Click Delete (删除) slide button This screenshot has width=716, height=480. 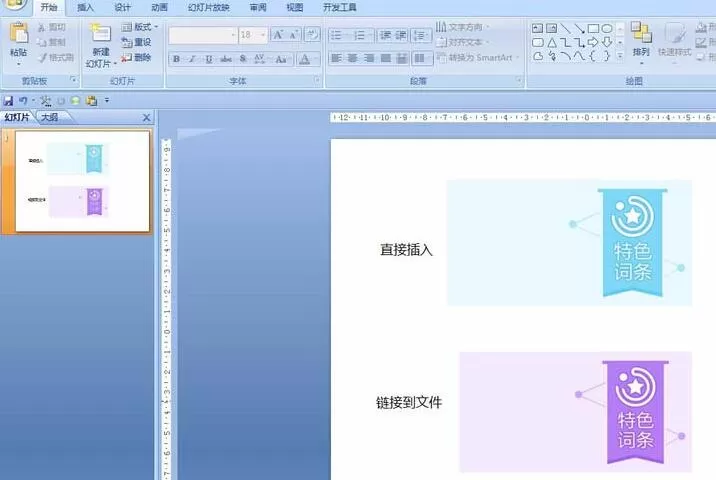(x=137, y=58)
